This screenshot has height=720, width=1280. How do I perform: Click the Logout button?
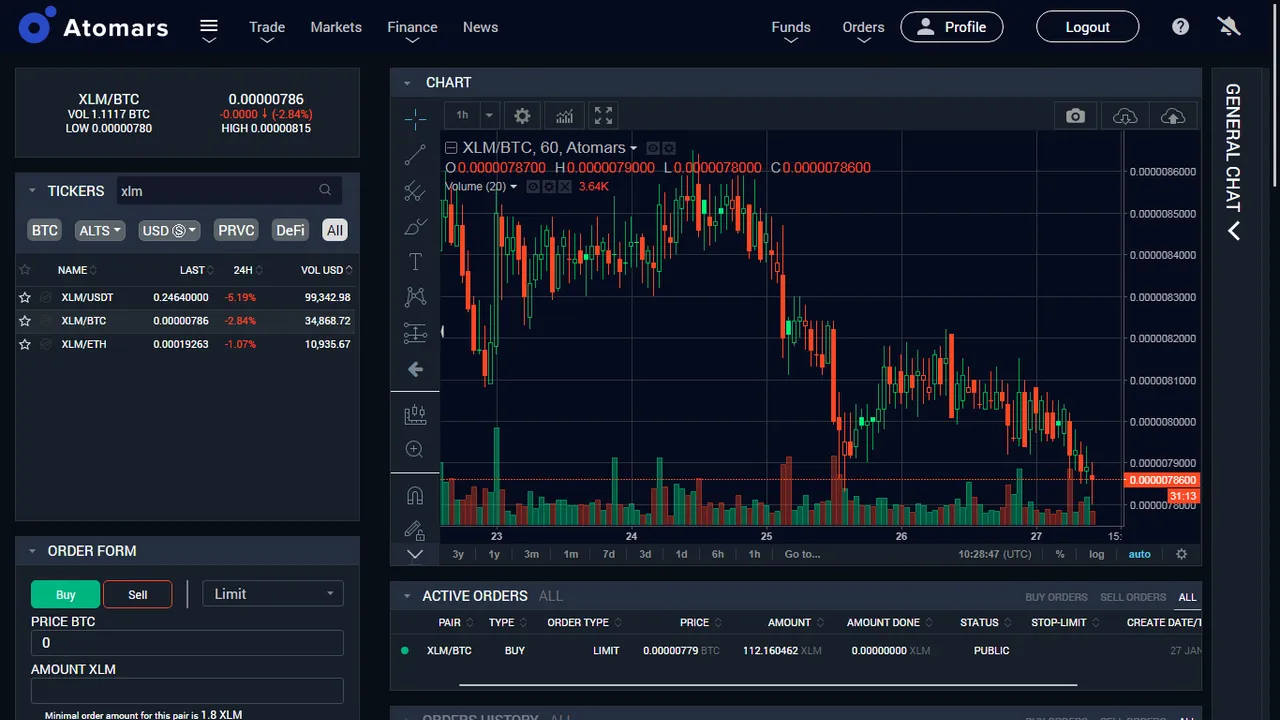[1087, 27]
